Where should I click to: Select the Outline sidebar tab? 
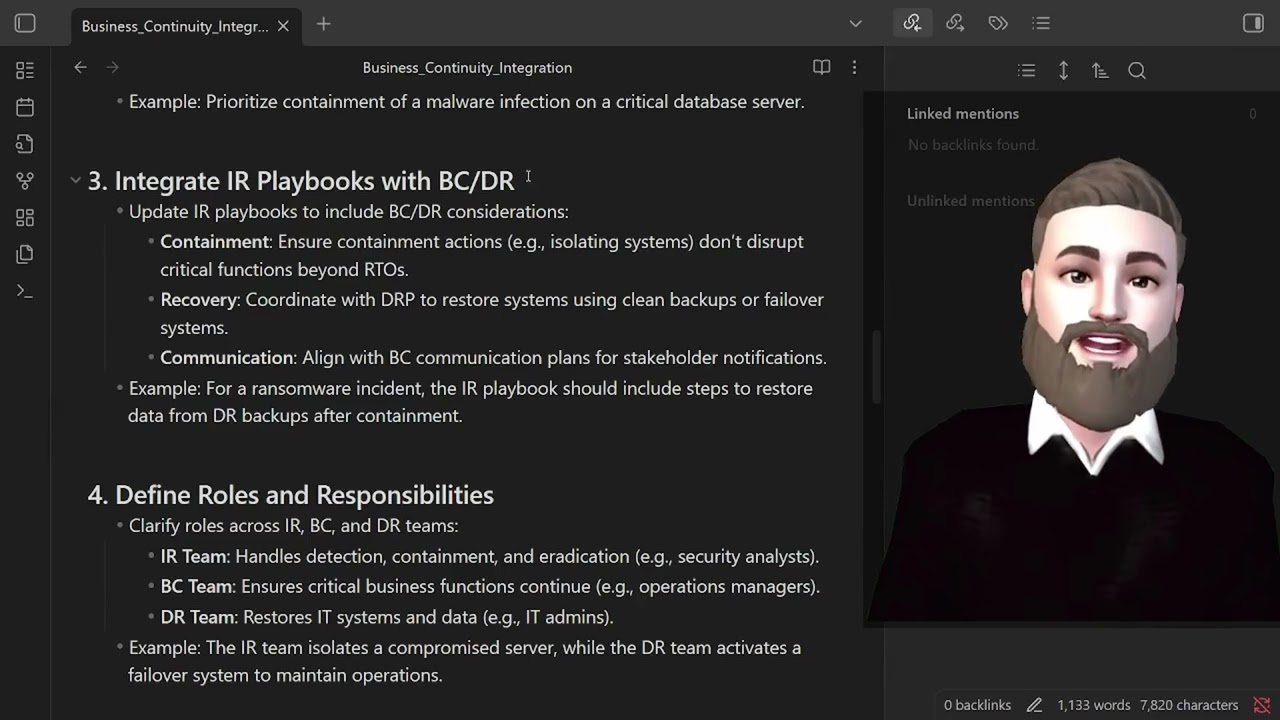pyautogui.click(x=1041, y=23)
